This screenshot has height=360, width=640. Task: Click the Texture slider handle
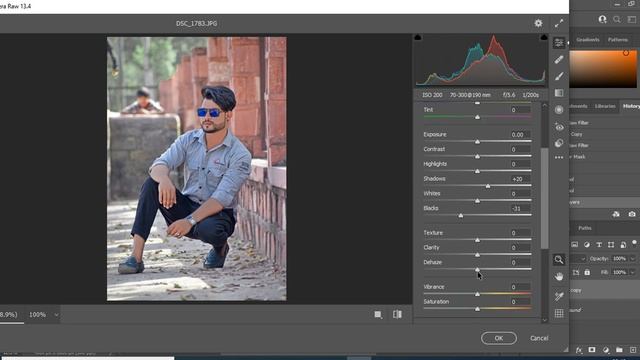477,240
